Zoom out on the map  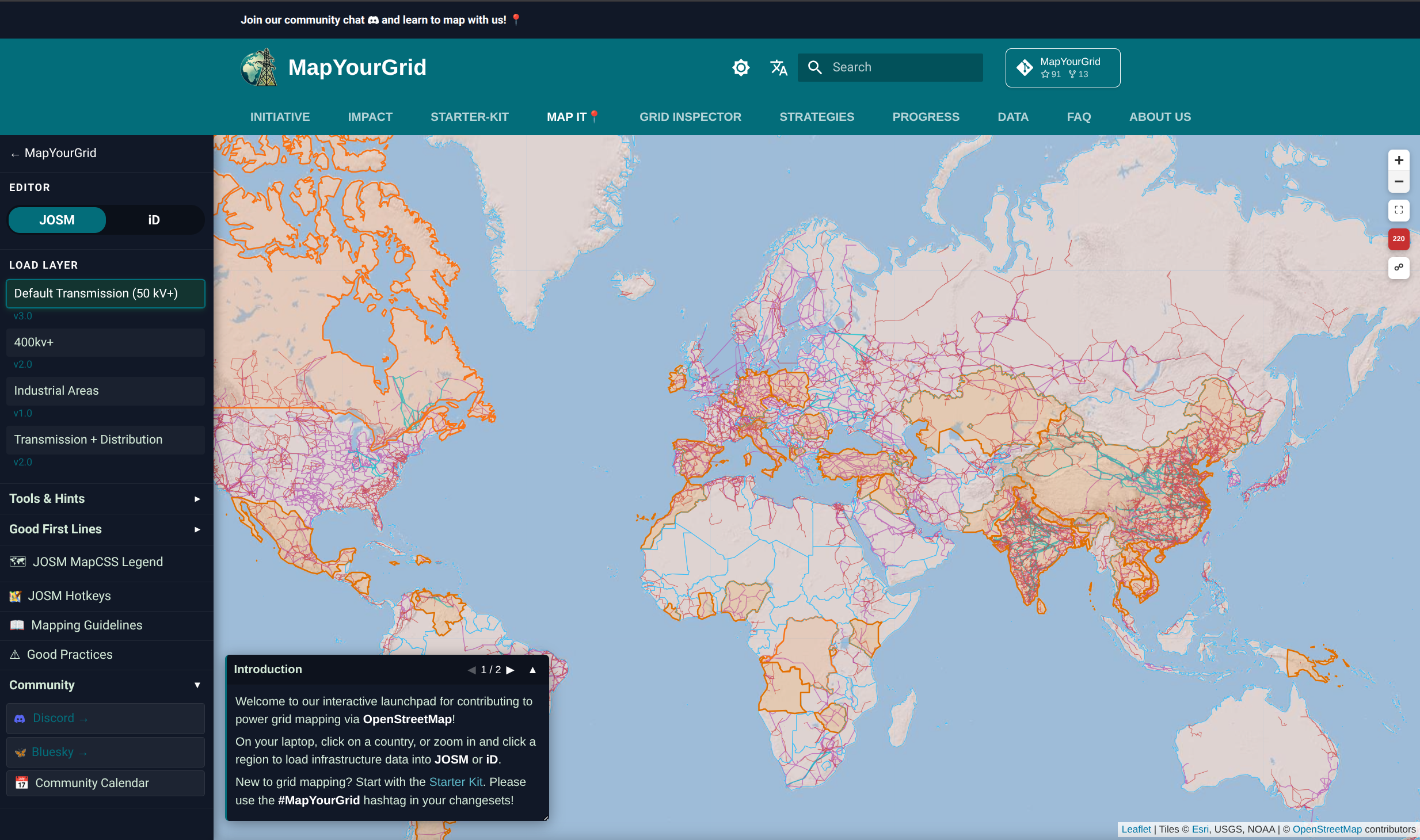(1399, 181)
